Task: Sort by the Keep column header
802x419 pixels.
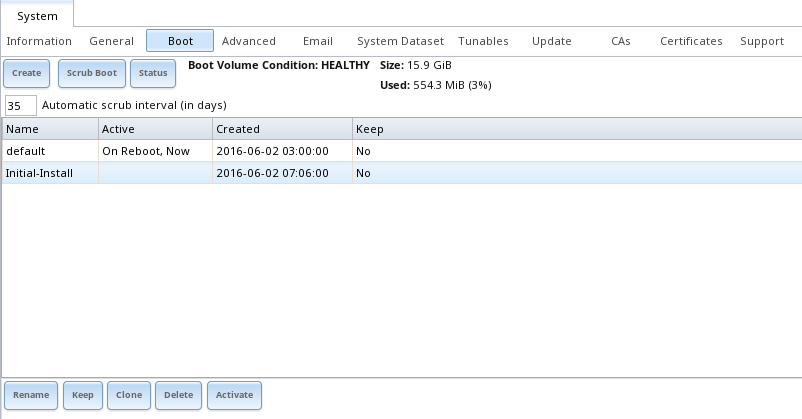Action: [x=577, y=129]
